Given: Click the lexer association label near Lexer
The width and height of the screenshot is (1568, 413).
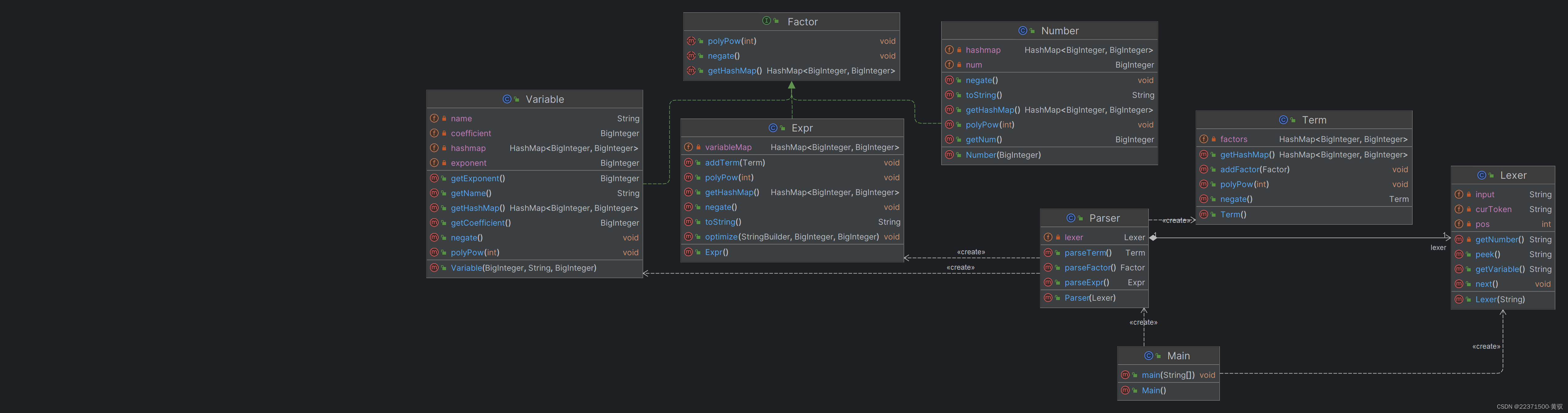Looking at the screenshot, I should coord(1438,248).
